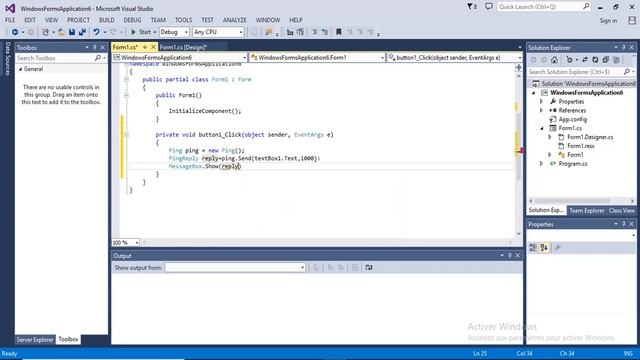Click the Home icon in Solution Explorer
The width and height of the screenshot is (640, 360).
554,60
